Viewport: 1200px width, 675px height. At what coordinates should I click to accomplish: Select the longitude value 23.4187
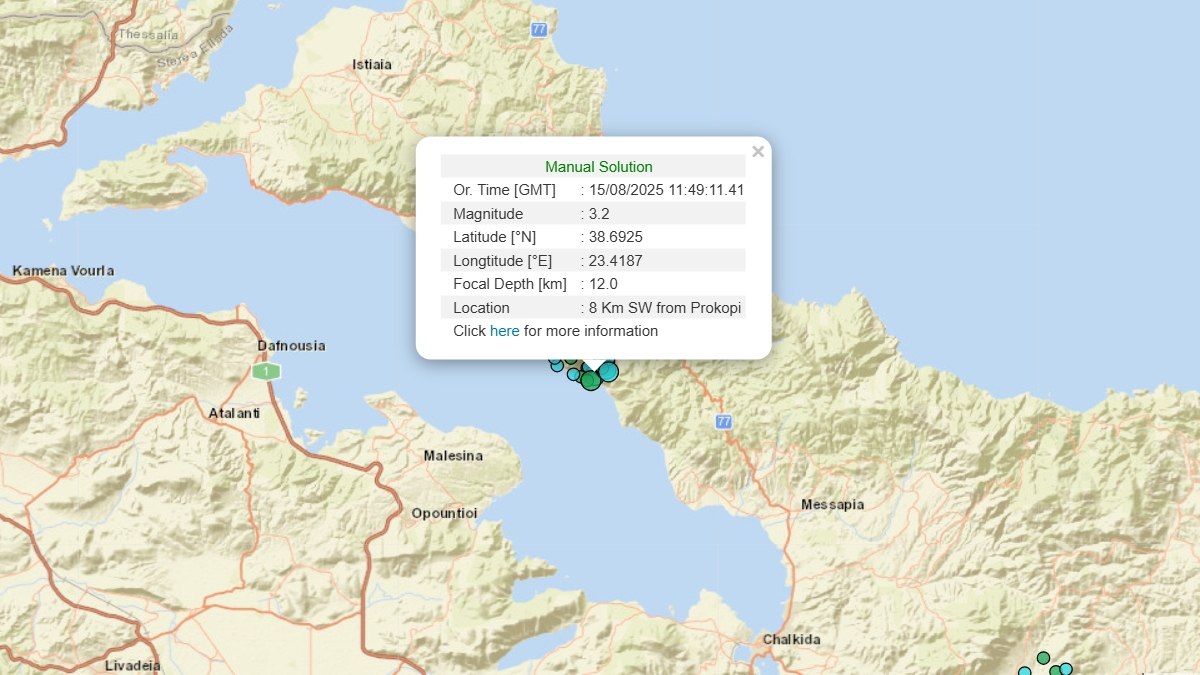click(615, 261)
